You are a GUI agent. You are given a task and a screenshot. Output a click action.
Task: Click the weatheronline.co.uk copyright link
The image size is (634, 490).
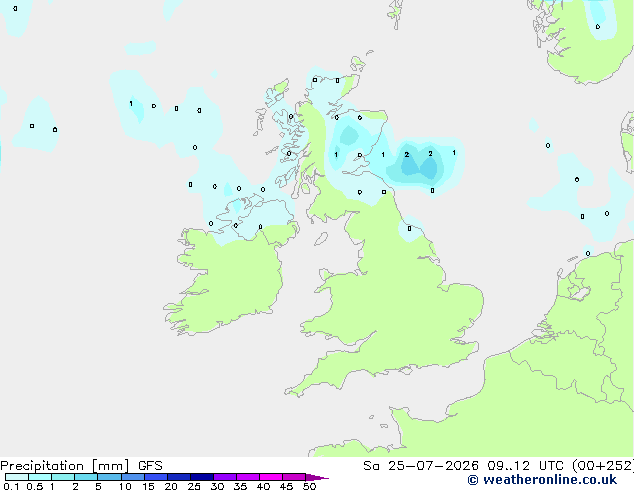click(542, 480)
